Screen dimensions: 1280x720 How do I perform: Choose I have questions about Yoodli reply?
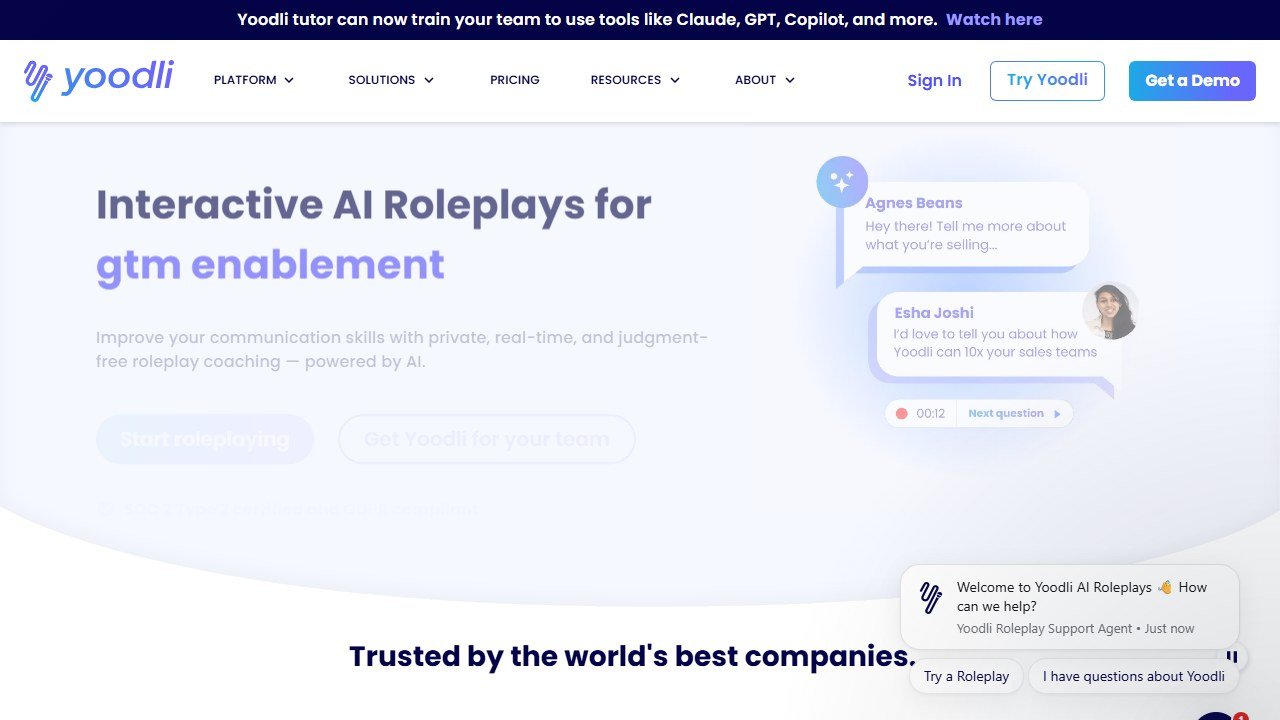[1134, 676]
